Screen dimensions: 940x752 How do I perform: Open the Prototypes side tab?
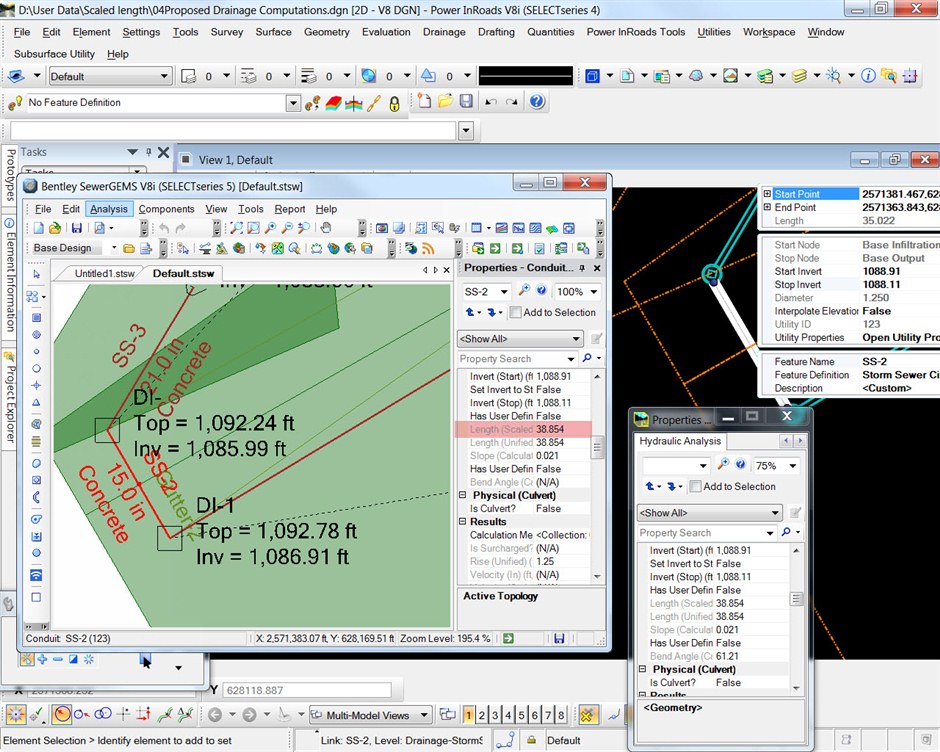click(x=10, y=175)
